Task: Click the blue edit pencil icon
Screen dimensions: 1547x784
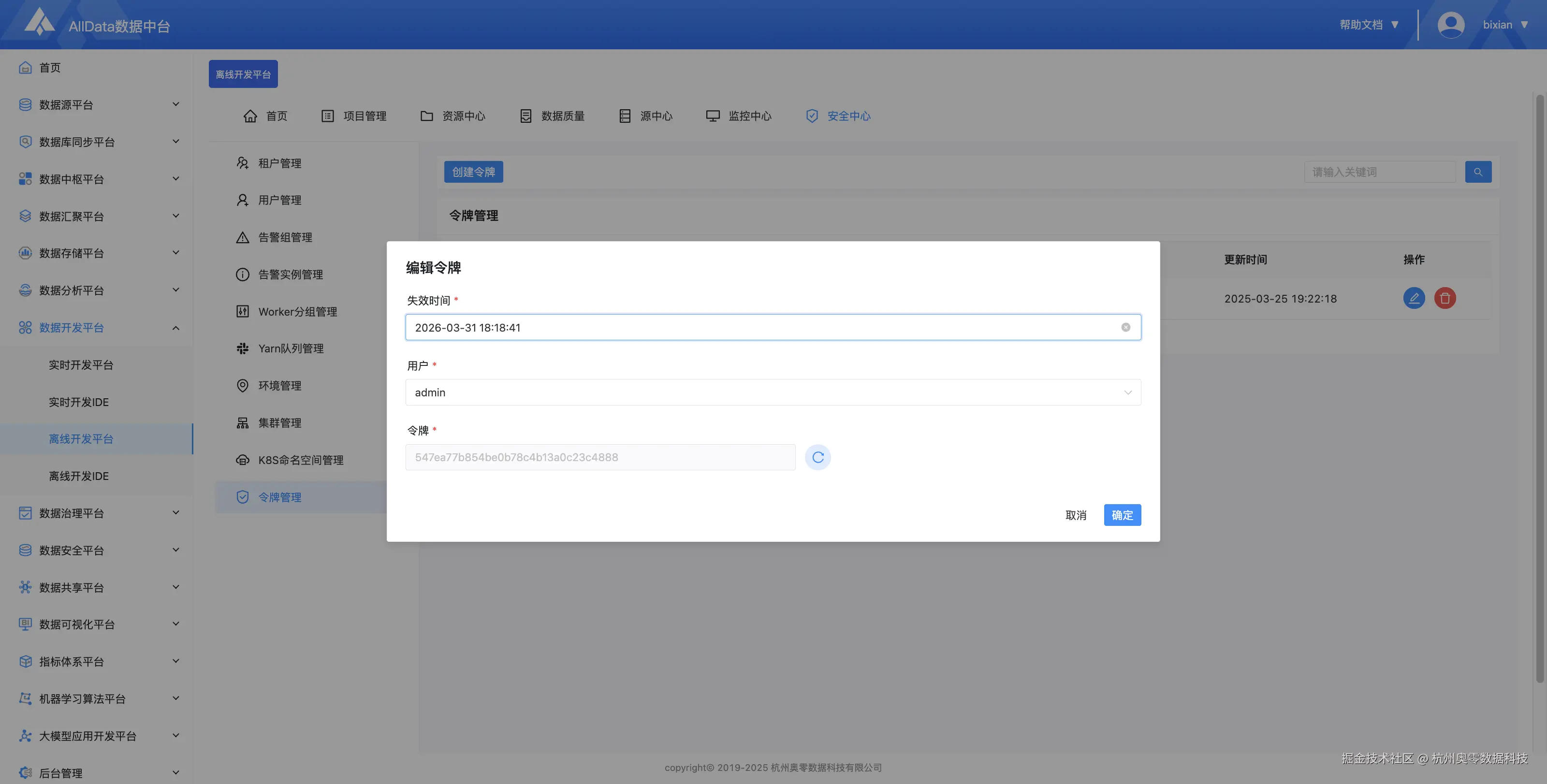Action: tap(1414, 298)
